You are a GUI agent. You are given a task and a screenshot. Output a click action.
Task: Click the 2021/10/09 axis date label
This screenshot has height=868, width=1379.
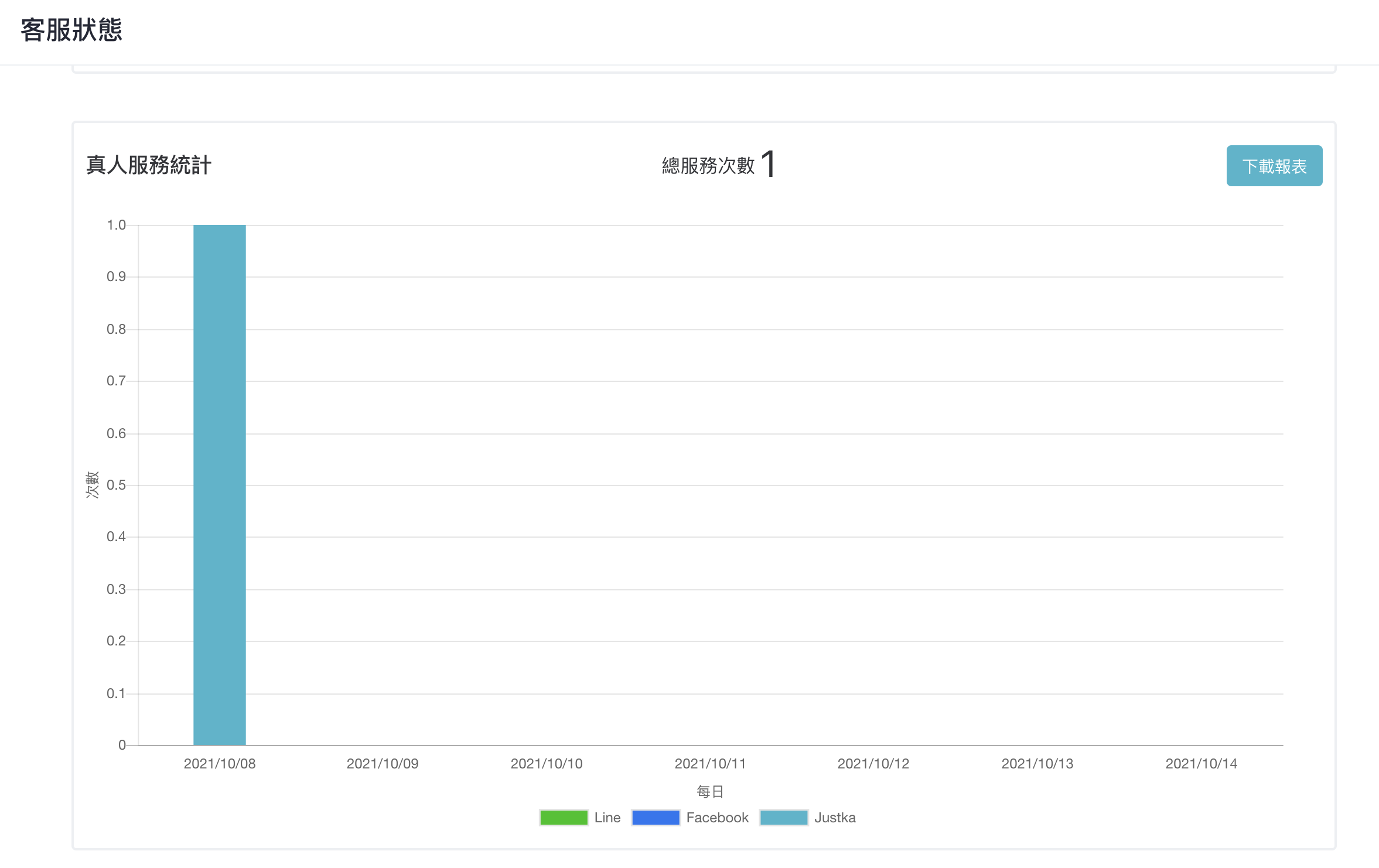383,764
